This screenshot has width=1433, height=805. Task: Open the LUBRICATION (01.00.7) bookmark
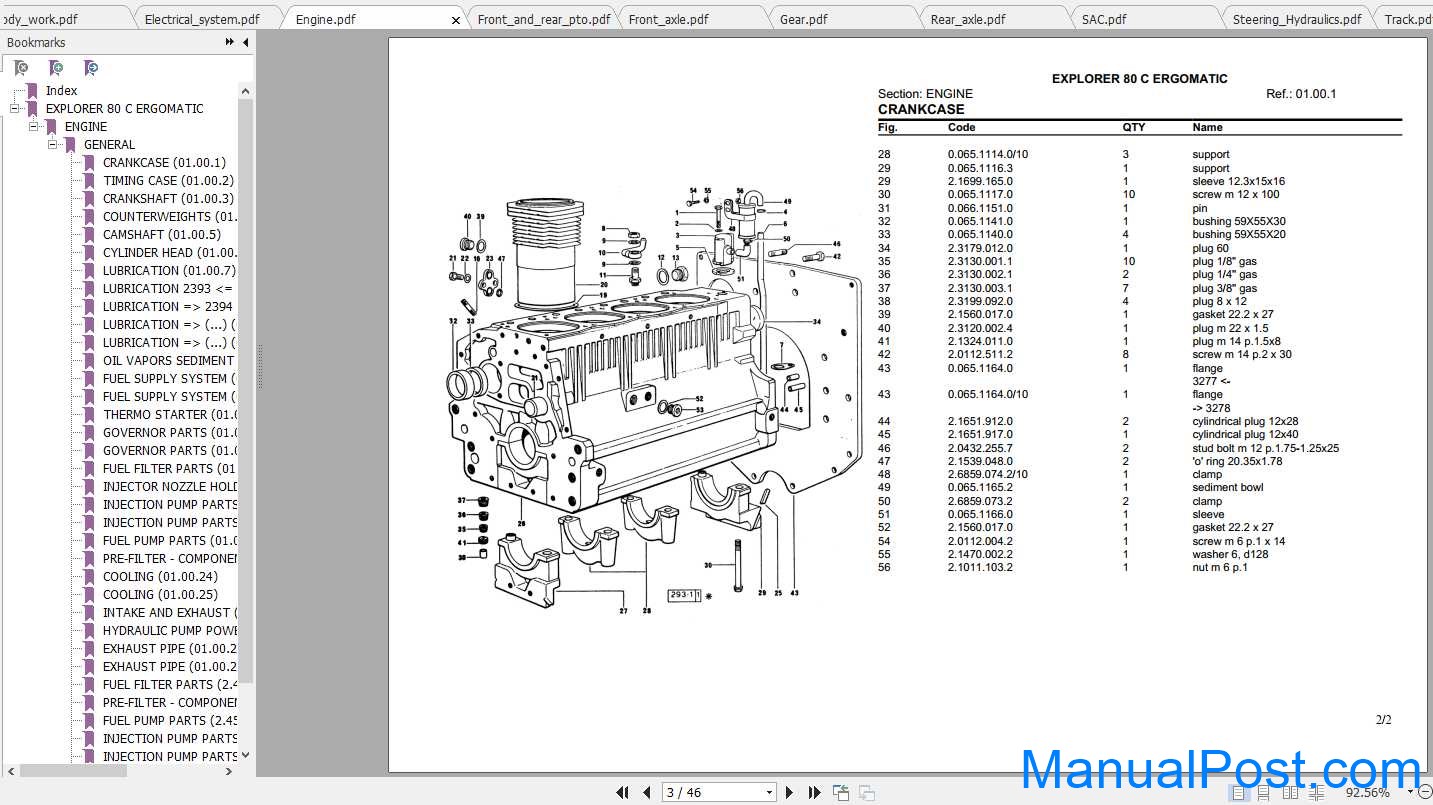(x=169, y=270)
